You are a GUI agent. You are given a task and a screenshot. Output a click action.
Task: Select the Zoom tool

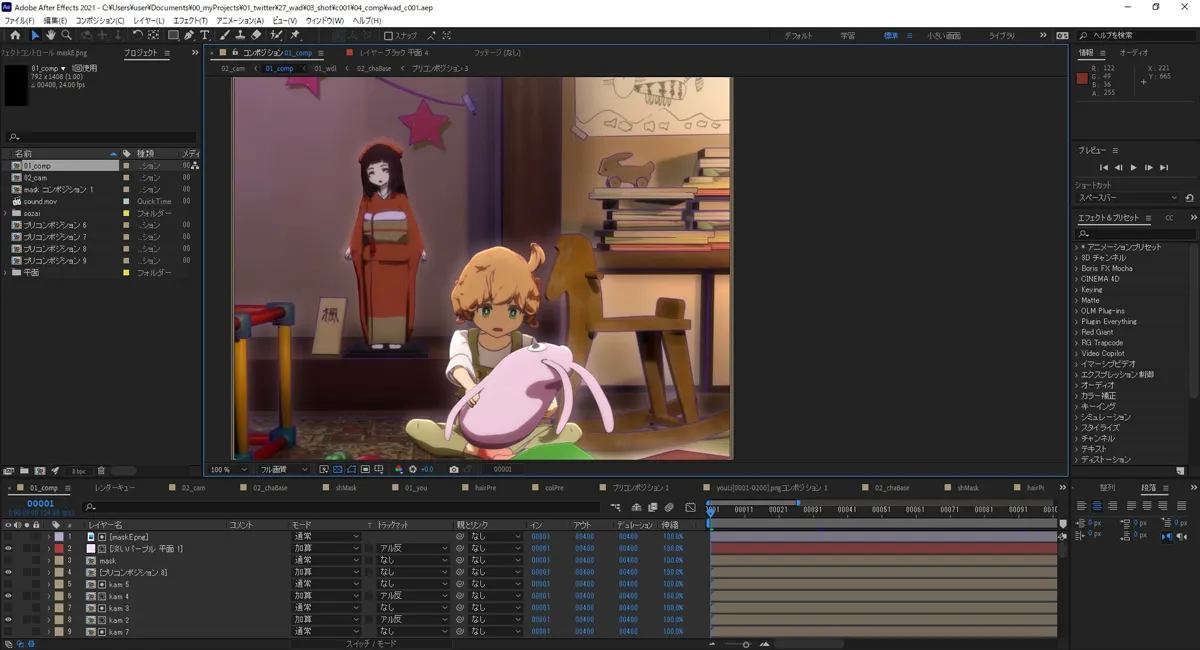[x=65, y=35]
